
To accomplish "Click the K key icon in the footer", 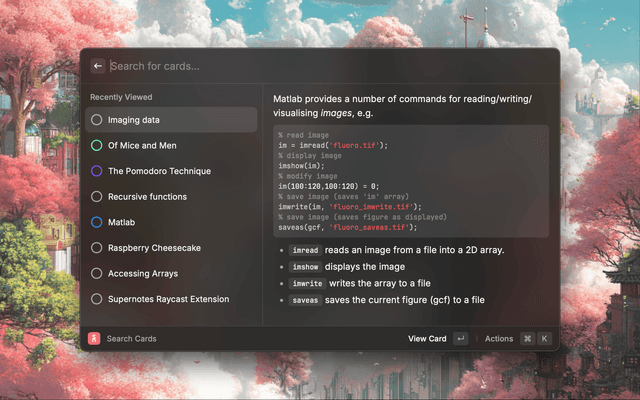I will 545,339.
